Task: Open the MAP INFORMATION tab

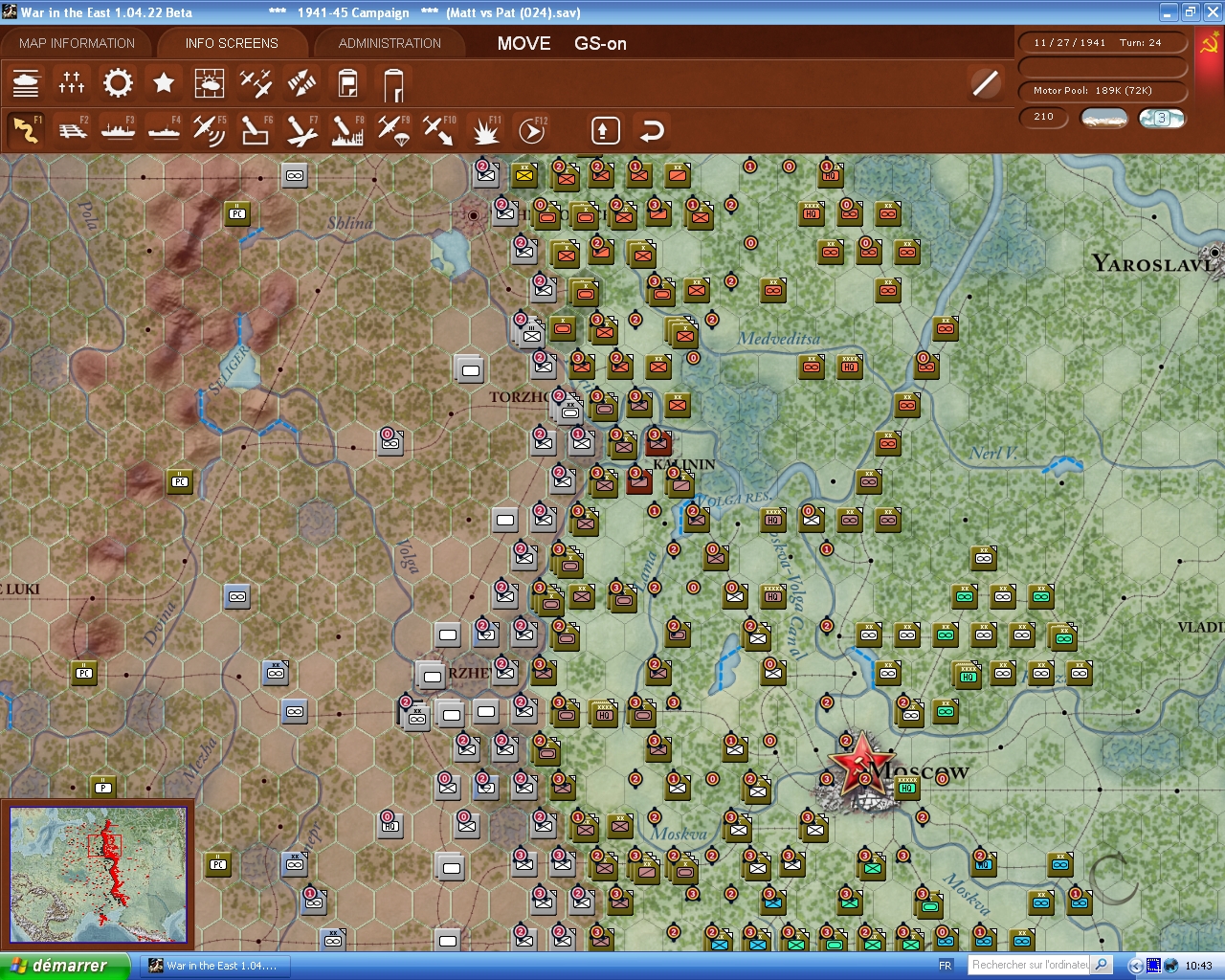Action: 77,43
